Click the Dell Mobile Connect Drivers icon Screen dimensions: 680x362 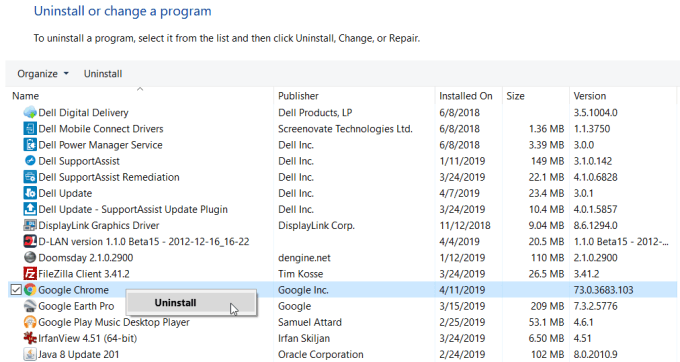(30, 128)
